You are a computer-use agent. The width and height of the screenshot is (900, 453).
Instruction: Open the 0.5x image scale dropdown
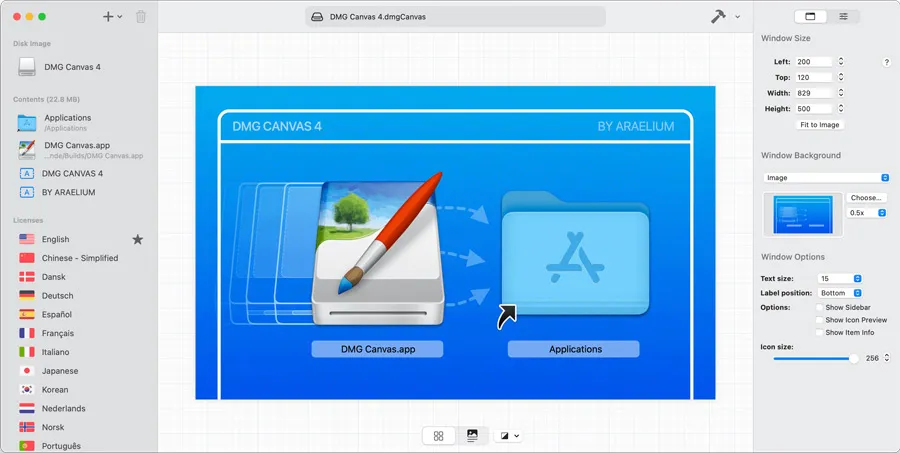[x=866, y=213]
